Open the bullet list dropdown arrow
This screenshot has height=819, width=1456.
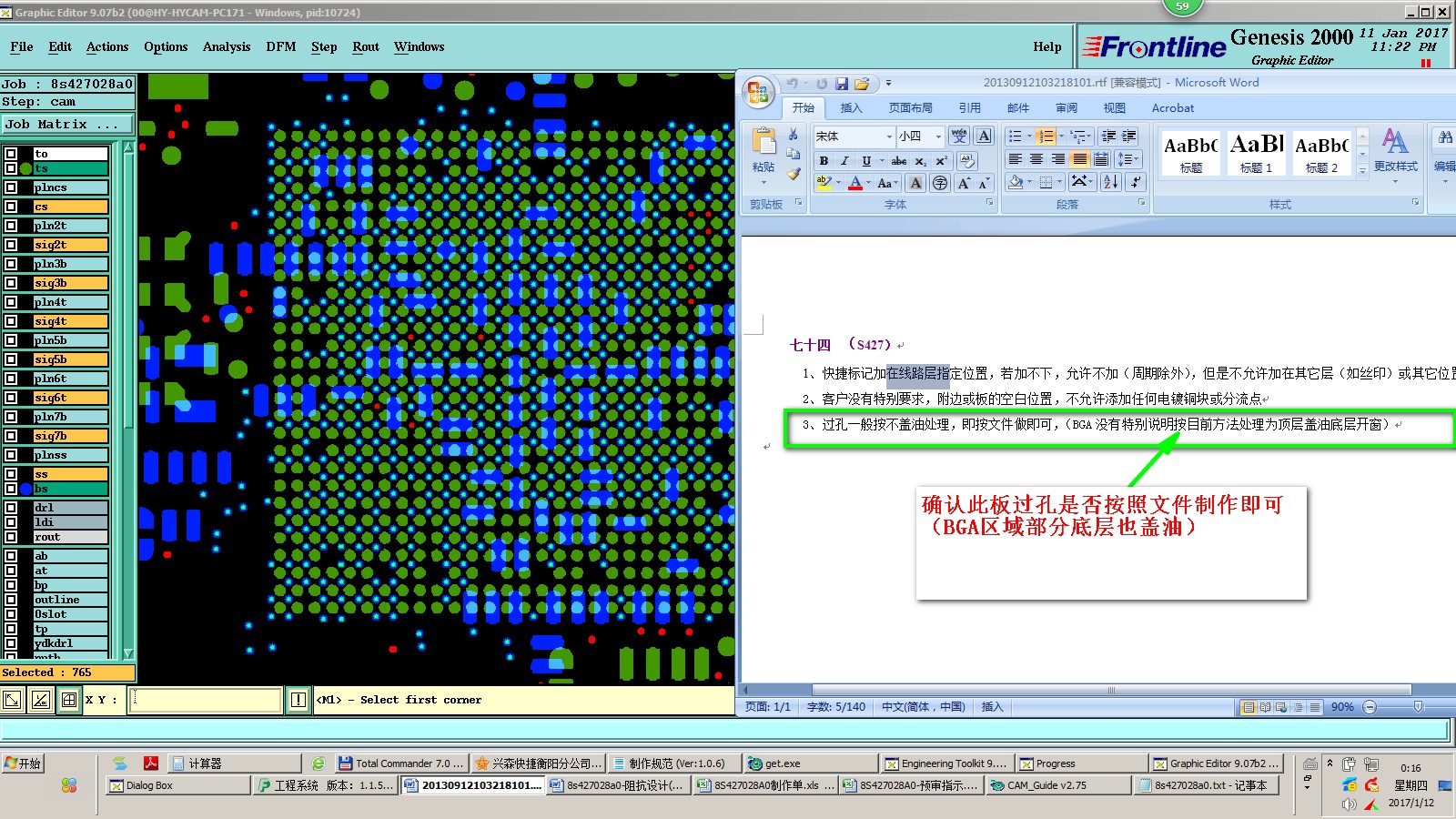pyautogui.click(x=1029, y=136)
